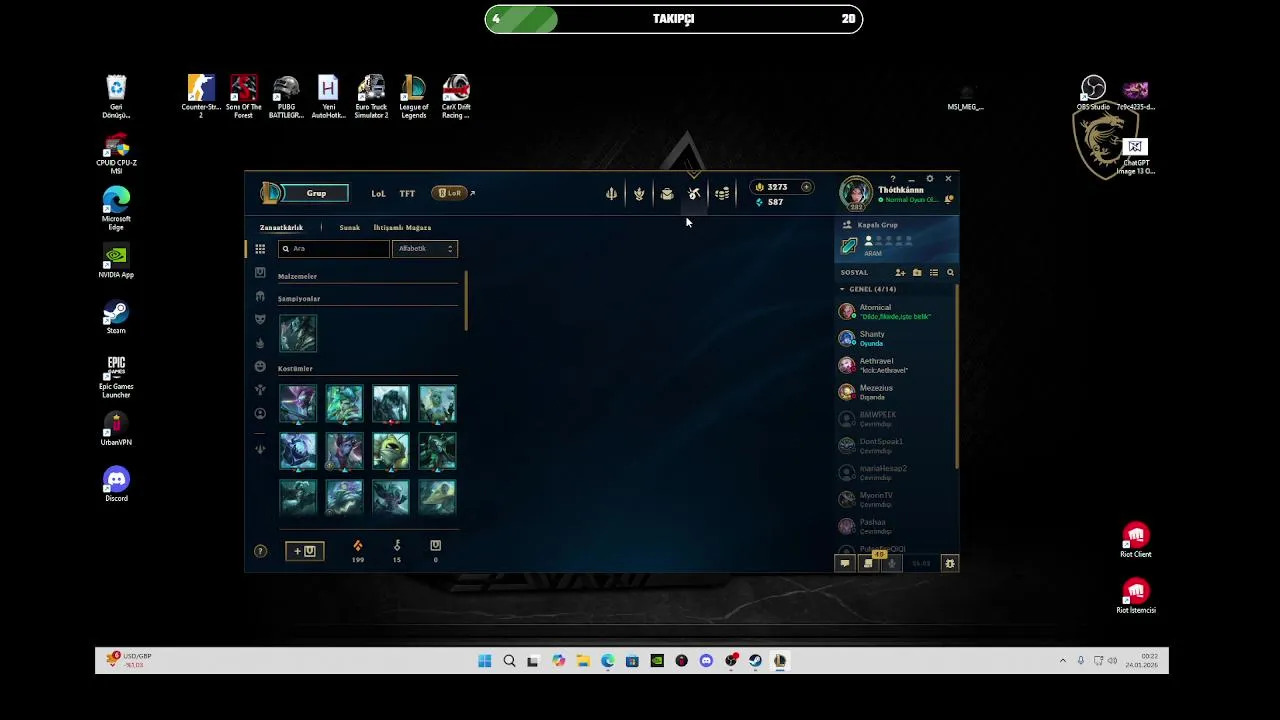This screenshot has width=1280, height=720.
Task: Open the Grup party button
Action: pyautogui.click(x=316, y=193)
